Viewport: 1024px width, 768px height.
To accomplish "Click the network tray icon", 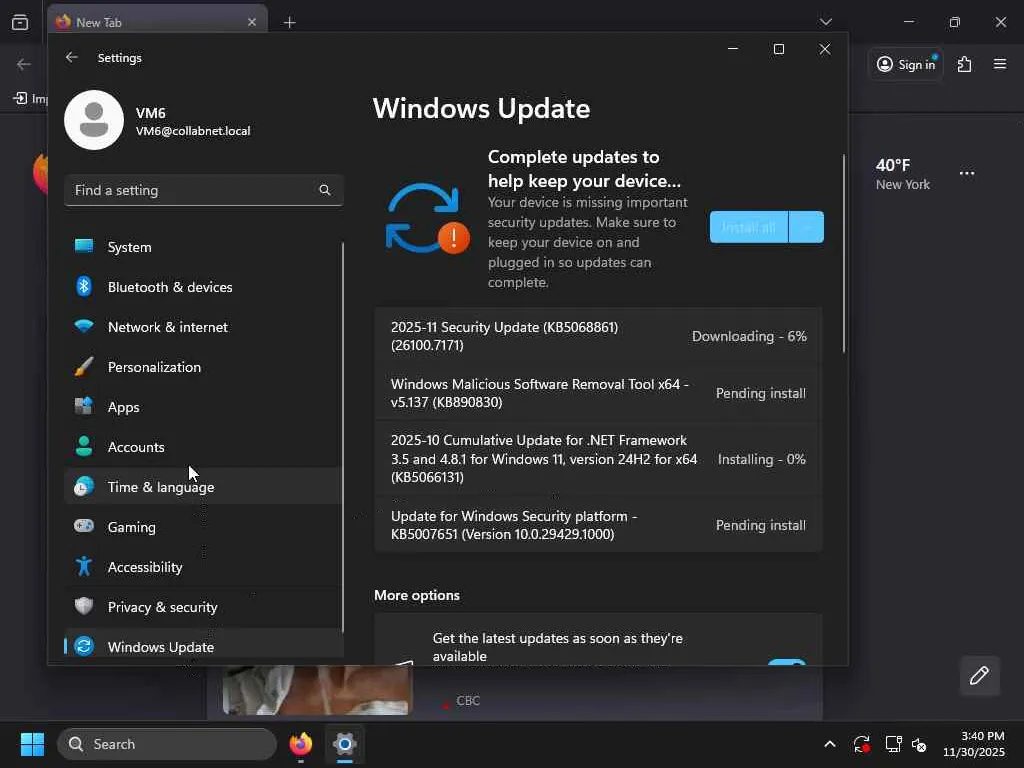I will (893, 744).
